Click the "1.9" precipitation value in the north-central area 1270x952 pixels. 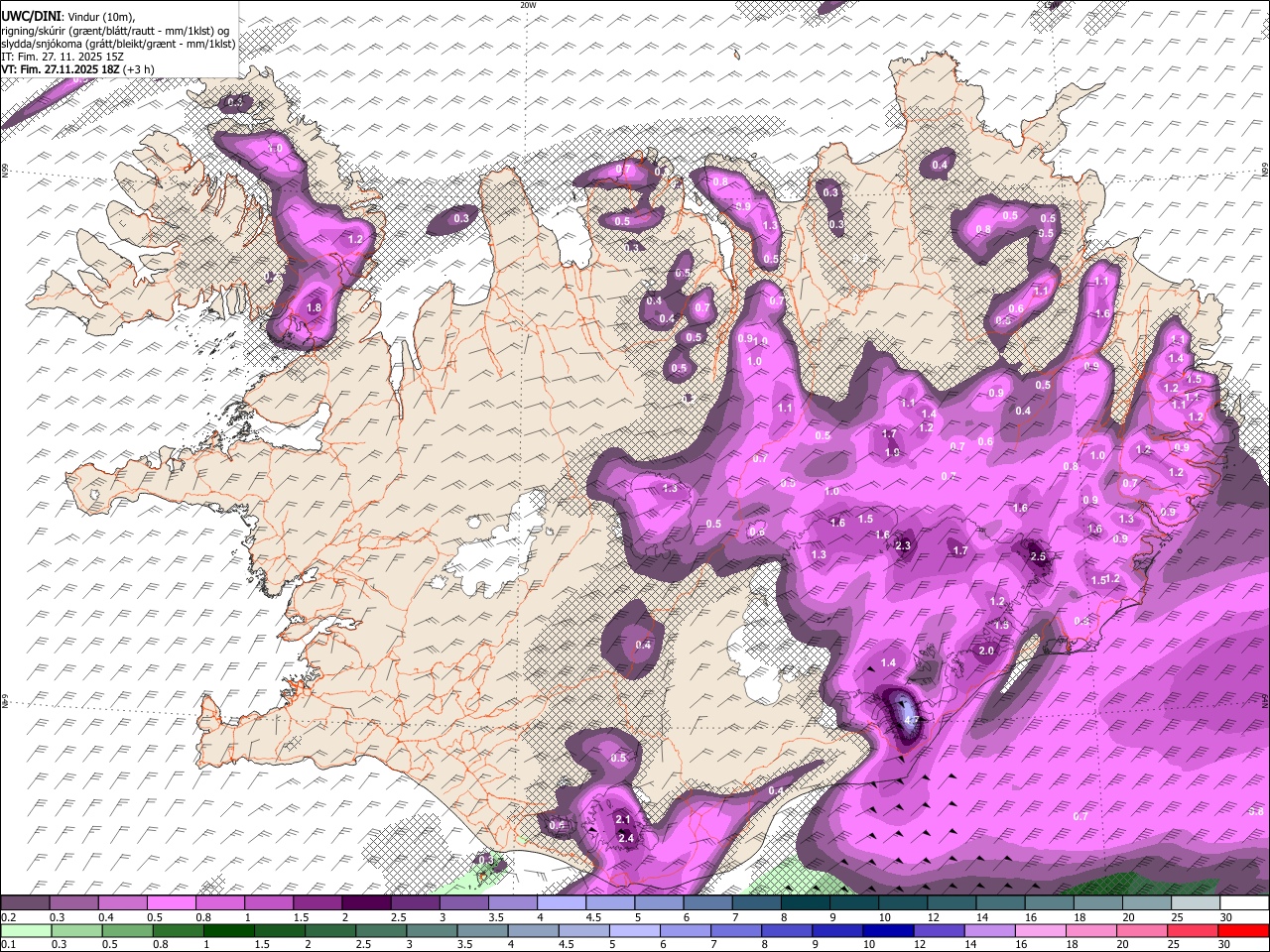(x=892, y=453)
